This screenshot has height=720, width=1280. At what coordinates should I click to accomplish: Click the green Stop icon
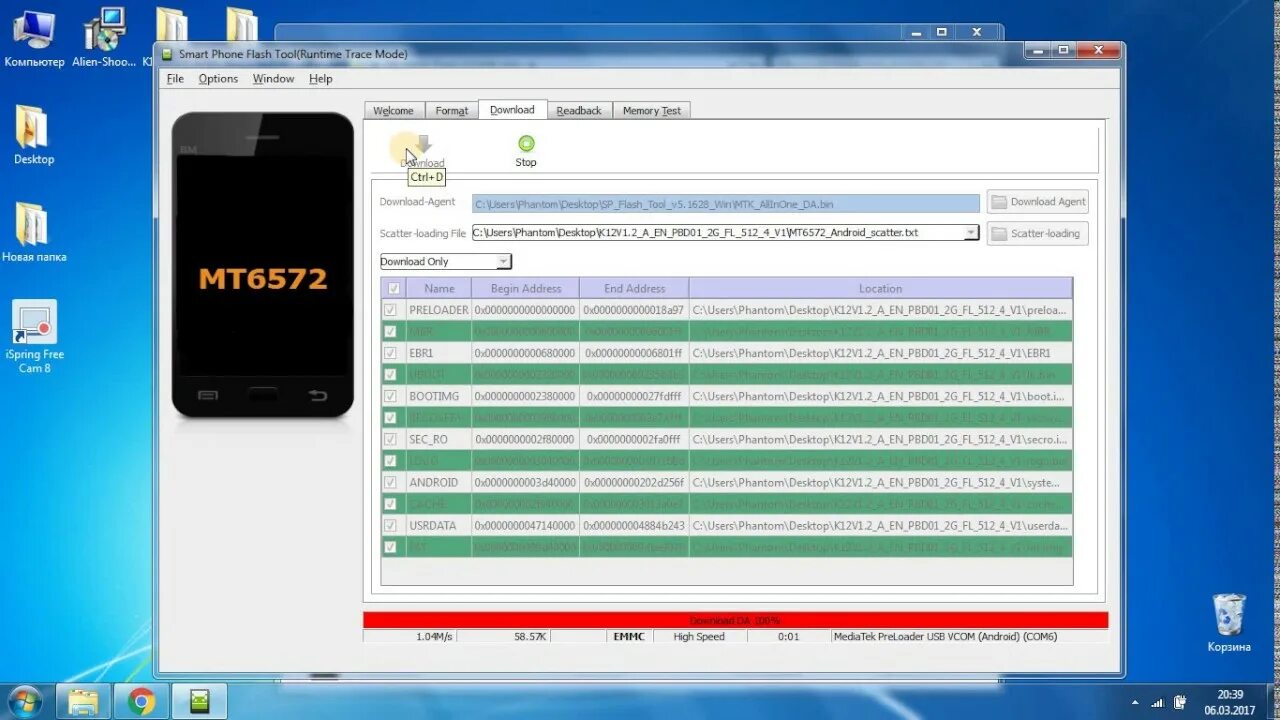526,143
